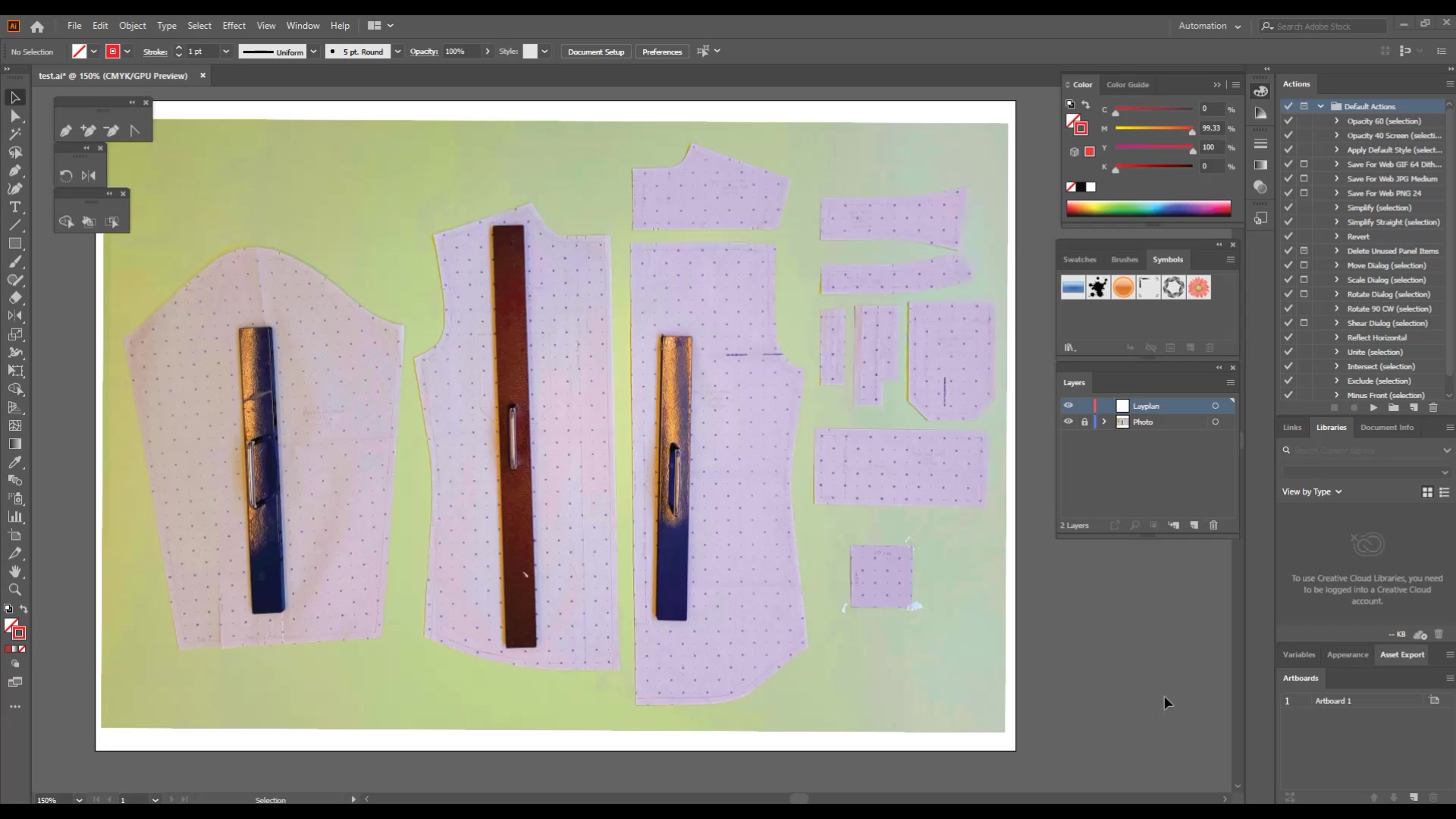Open the Object menu

132,25
